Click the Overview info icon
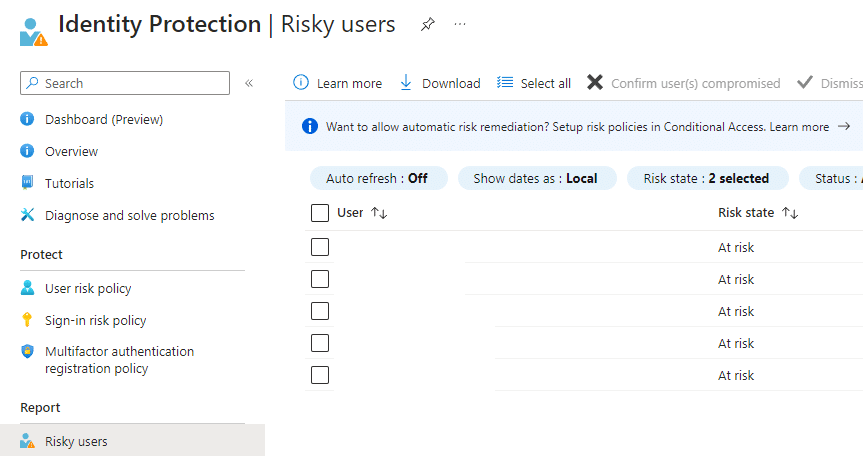The image size is (863, 464). click(x=27, y=151)
